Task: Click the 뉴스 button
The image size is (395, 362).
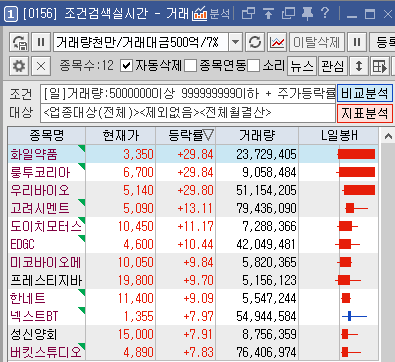Action: (x=302, y=66)
